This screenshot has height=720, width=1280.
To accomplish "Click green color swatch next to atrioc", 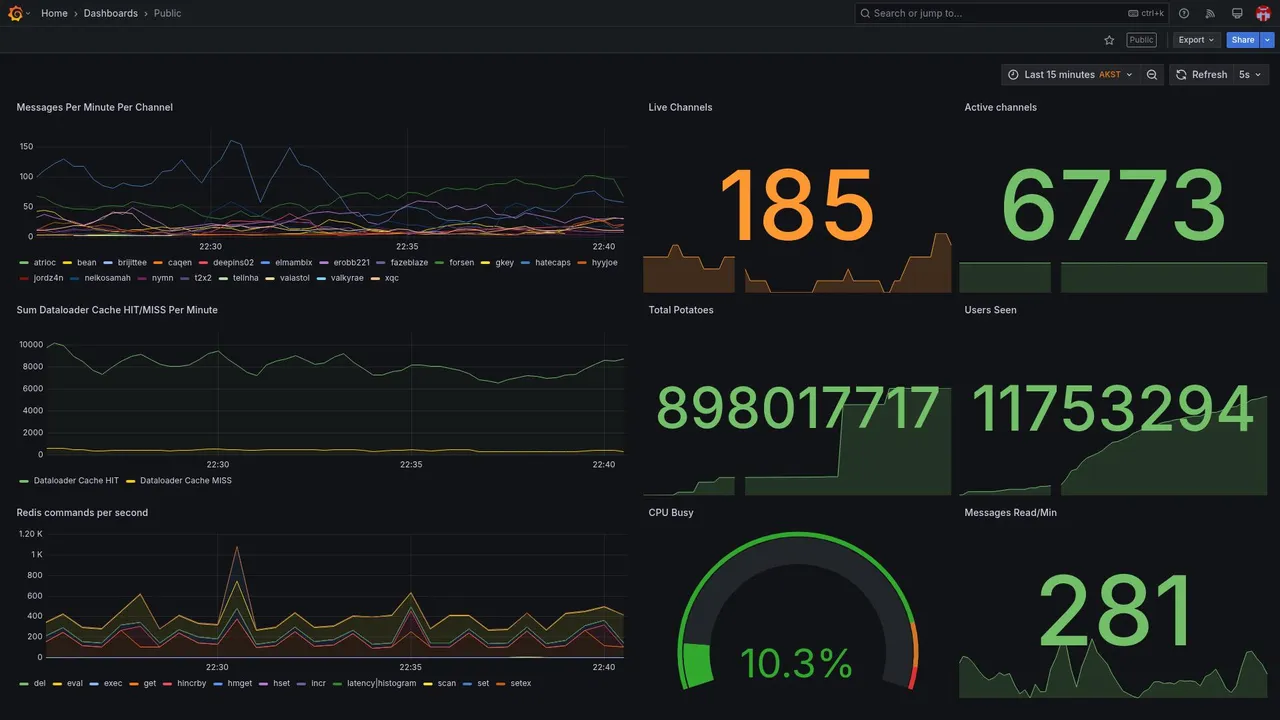I will pyautogui.click(x=24, y=263).
